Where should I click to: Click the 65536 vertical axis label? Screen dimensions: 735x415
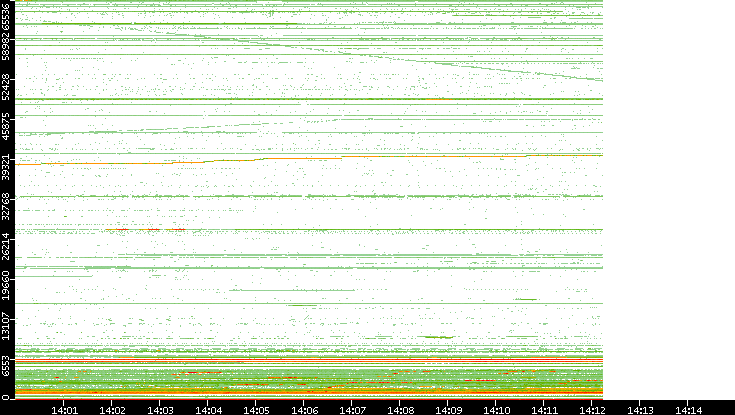pyautogui.click(x=7, y=17)
